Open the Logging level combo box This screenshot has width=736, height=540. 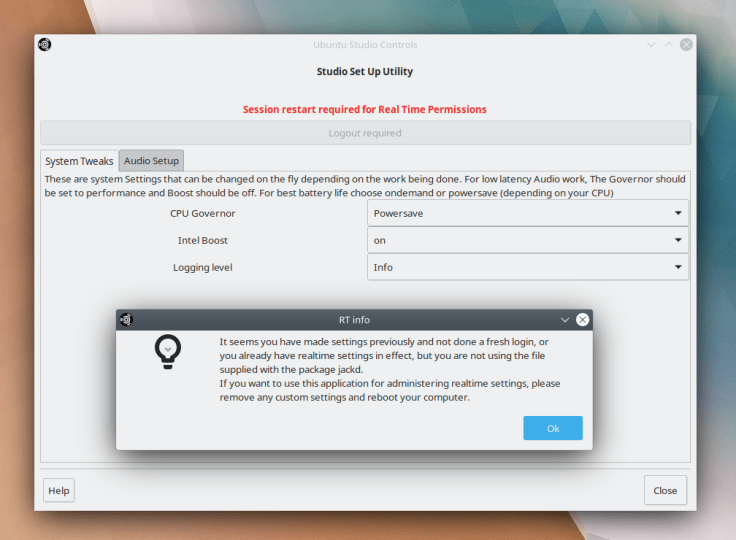(x=528, y=267)
